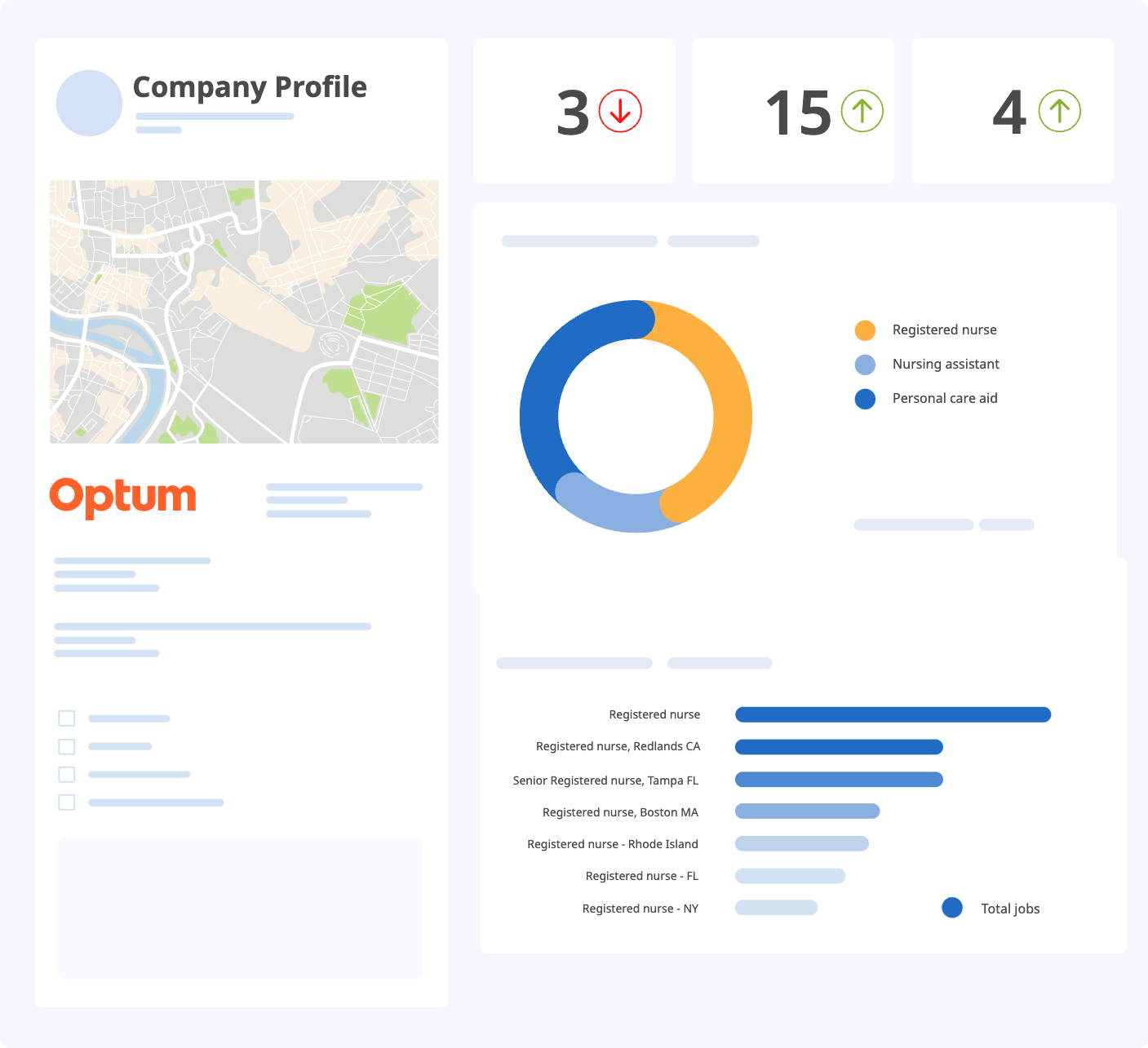
Task: Click the map thumbnail in the profile card
Action: pos(243,311)
